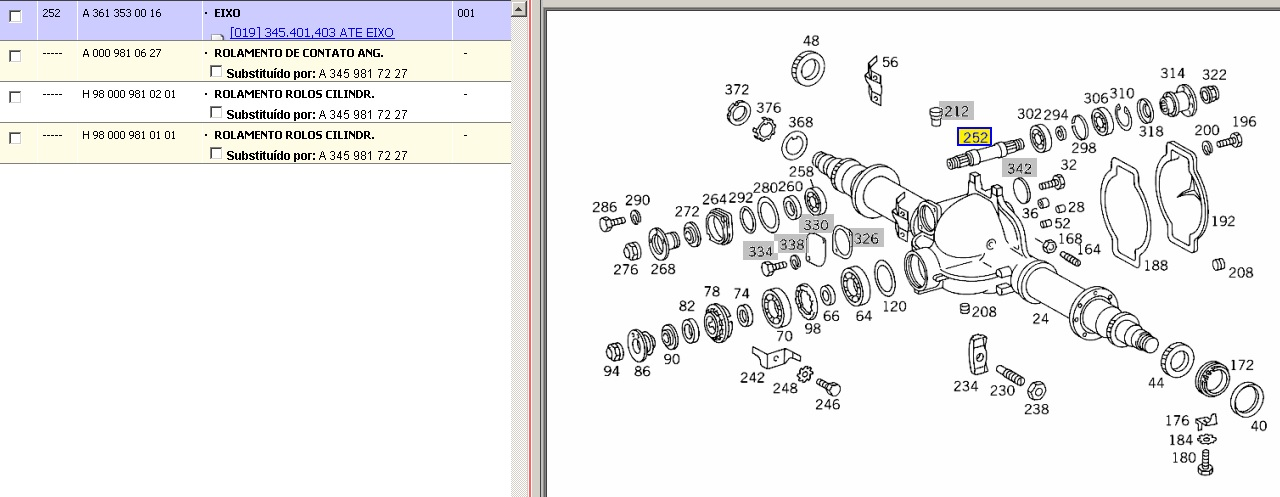Viewport: 1280px width, 497px height.
Task: Check the box for part row 252
Action: (x=15, y=16)
